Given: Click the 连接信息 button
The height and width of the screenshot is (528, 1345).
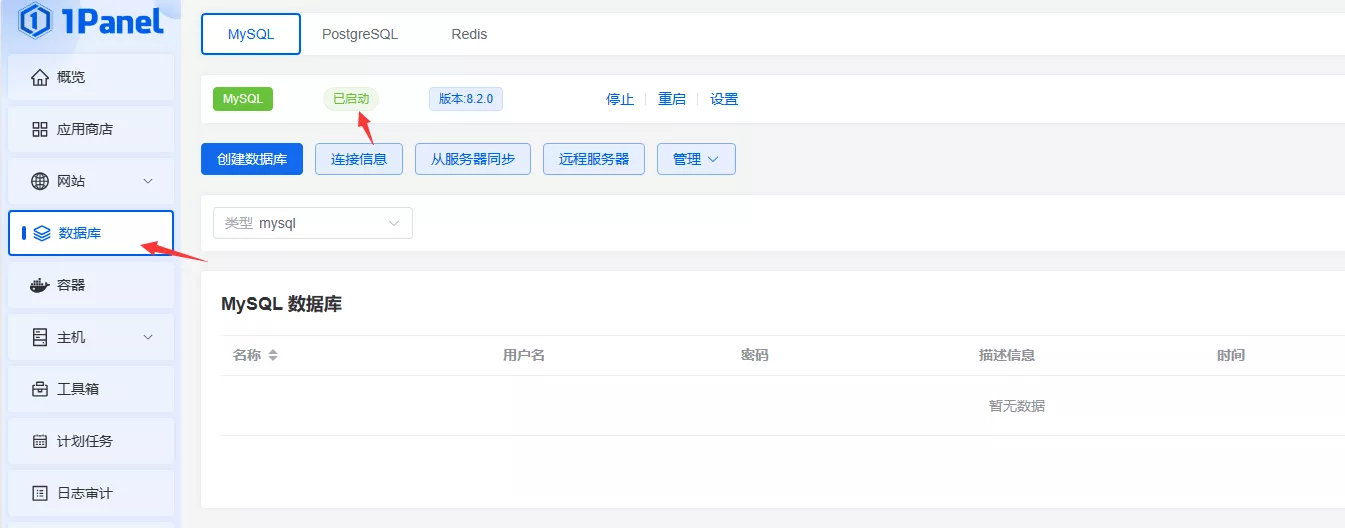Looking at the screenshot, I should tap(359, 159).
